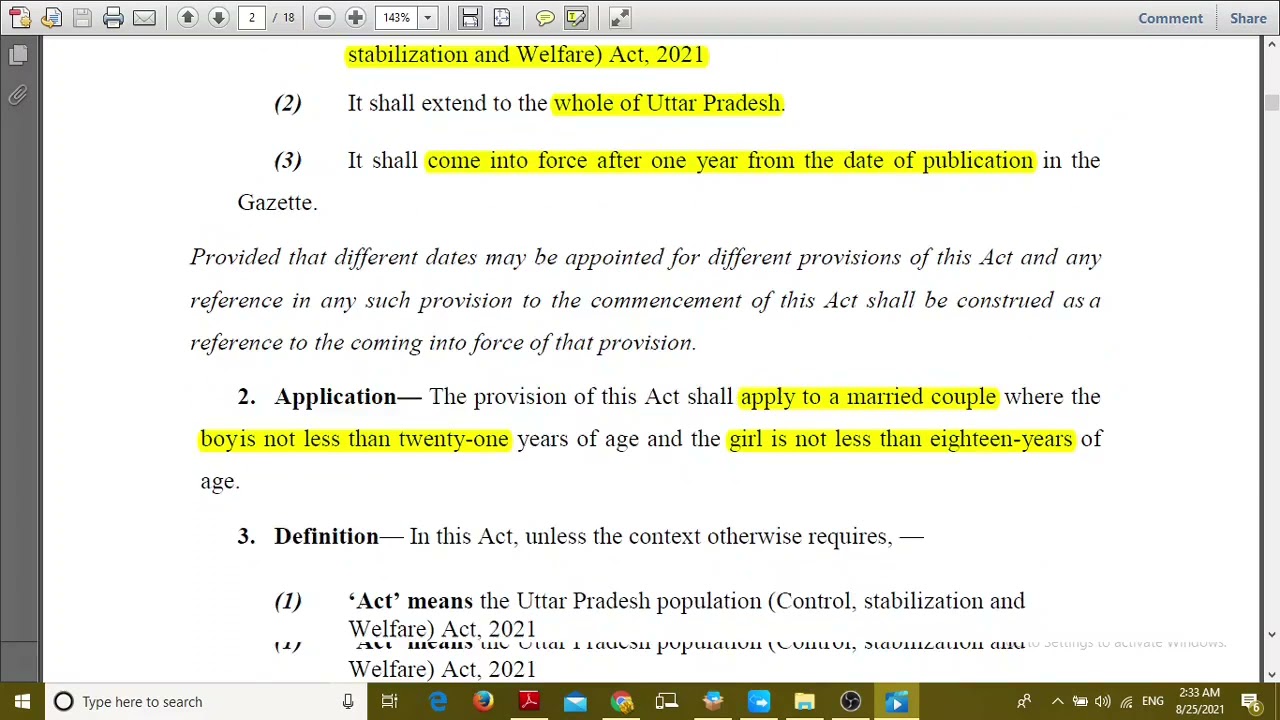Click the battery status tray icon
Image resolution: width=1280 pixels, height=720 pixels.
(x=1080, y=701)
